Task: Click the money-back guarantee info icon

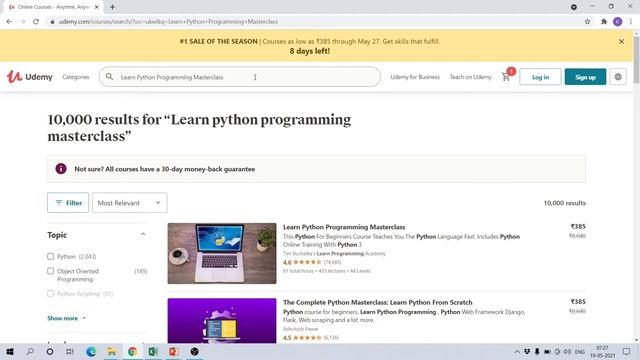Action: (61, 169)
